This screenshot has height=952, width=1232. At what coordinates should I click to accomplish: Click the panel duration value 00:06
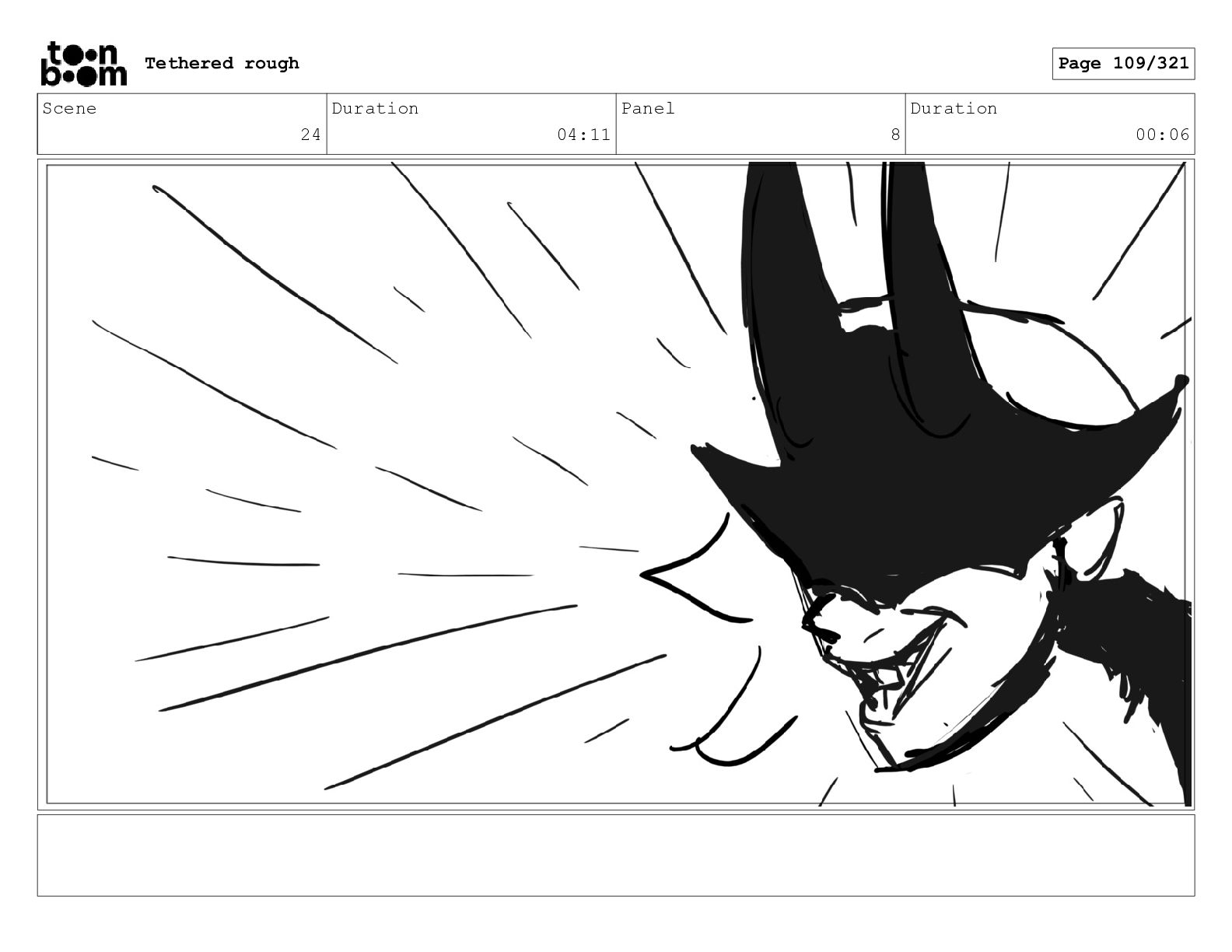point(1162,135)
